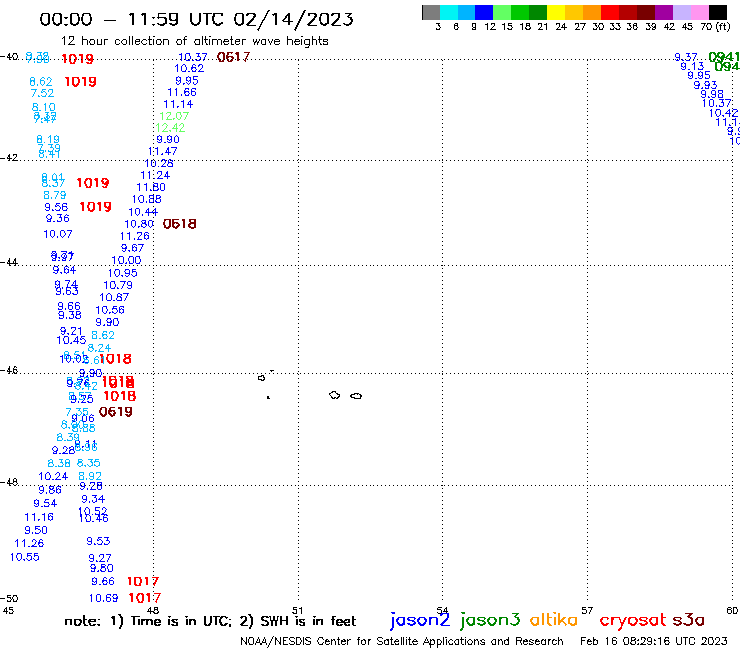Screen dimensions: 740x650
Task: Click the 10.88 wave height
Action: tap(146, 200)
